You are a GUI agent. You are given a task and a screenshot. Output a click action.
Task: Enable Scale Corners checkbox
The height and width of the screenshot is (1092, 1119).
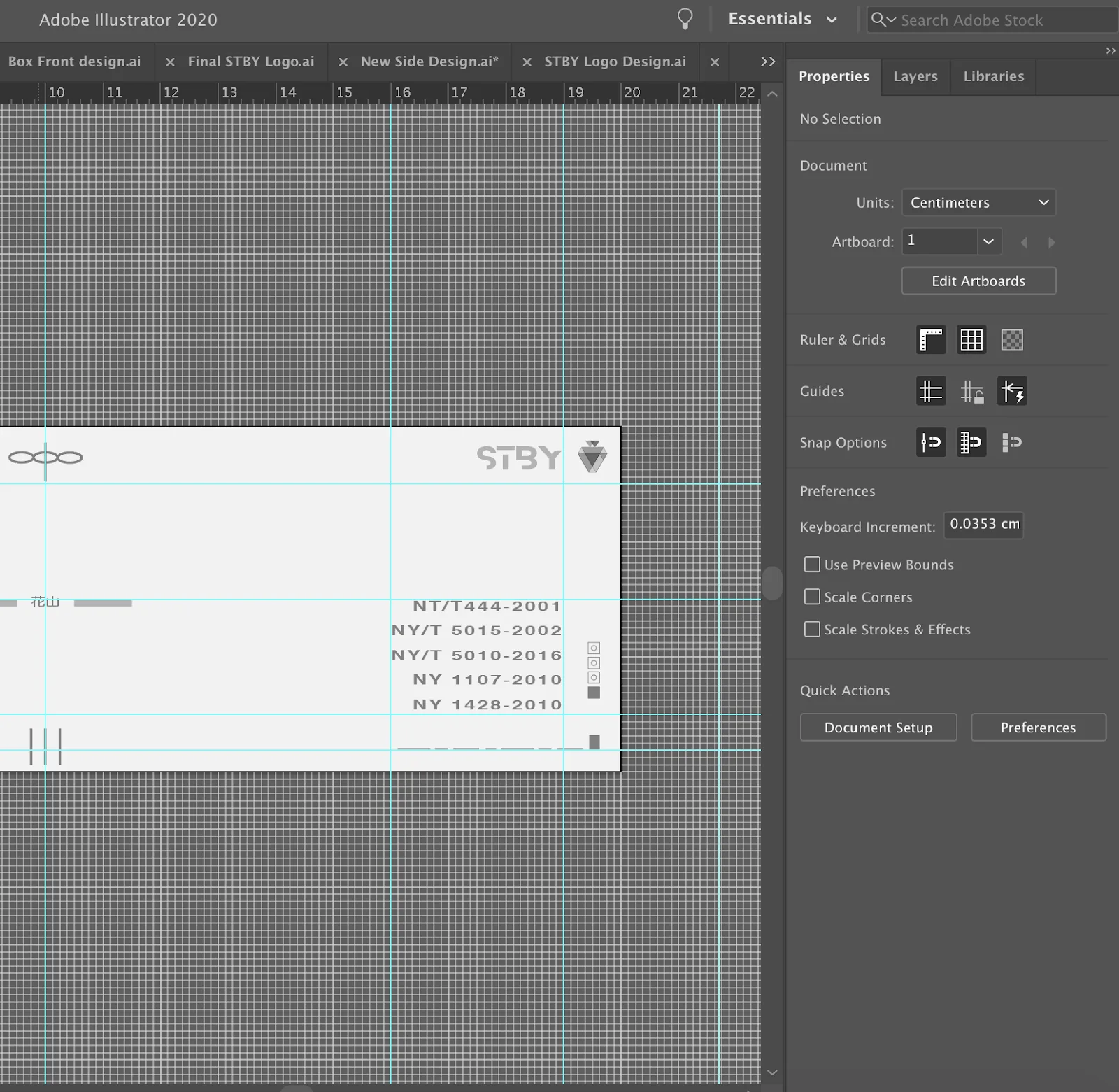[x=812, y=597]
